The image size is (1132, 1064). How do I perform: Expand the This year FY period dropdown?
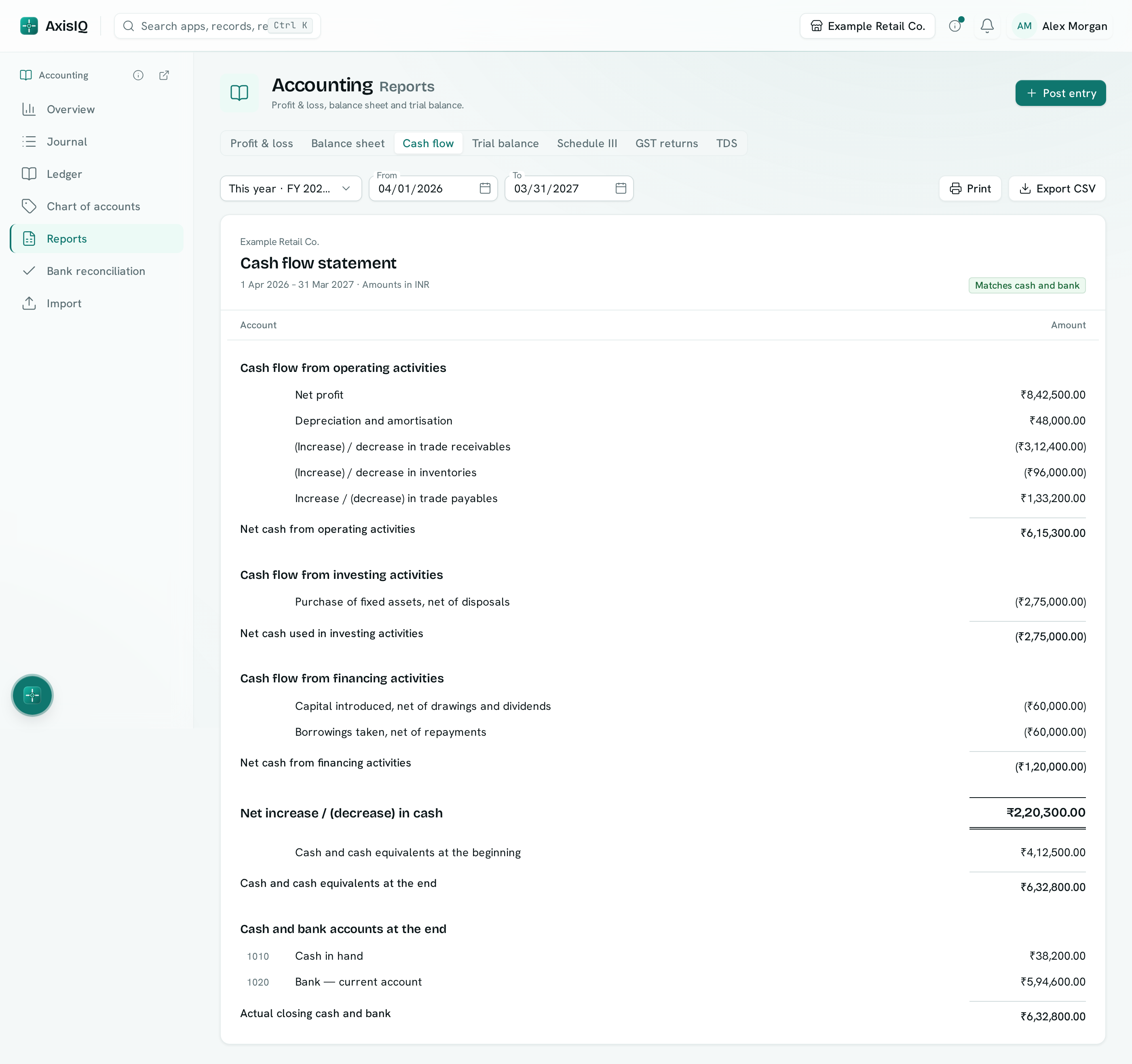coord(291,188)
